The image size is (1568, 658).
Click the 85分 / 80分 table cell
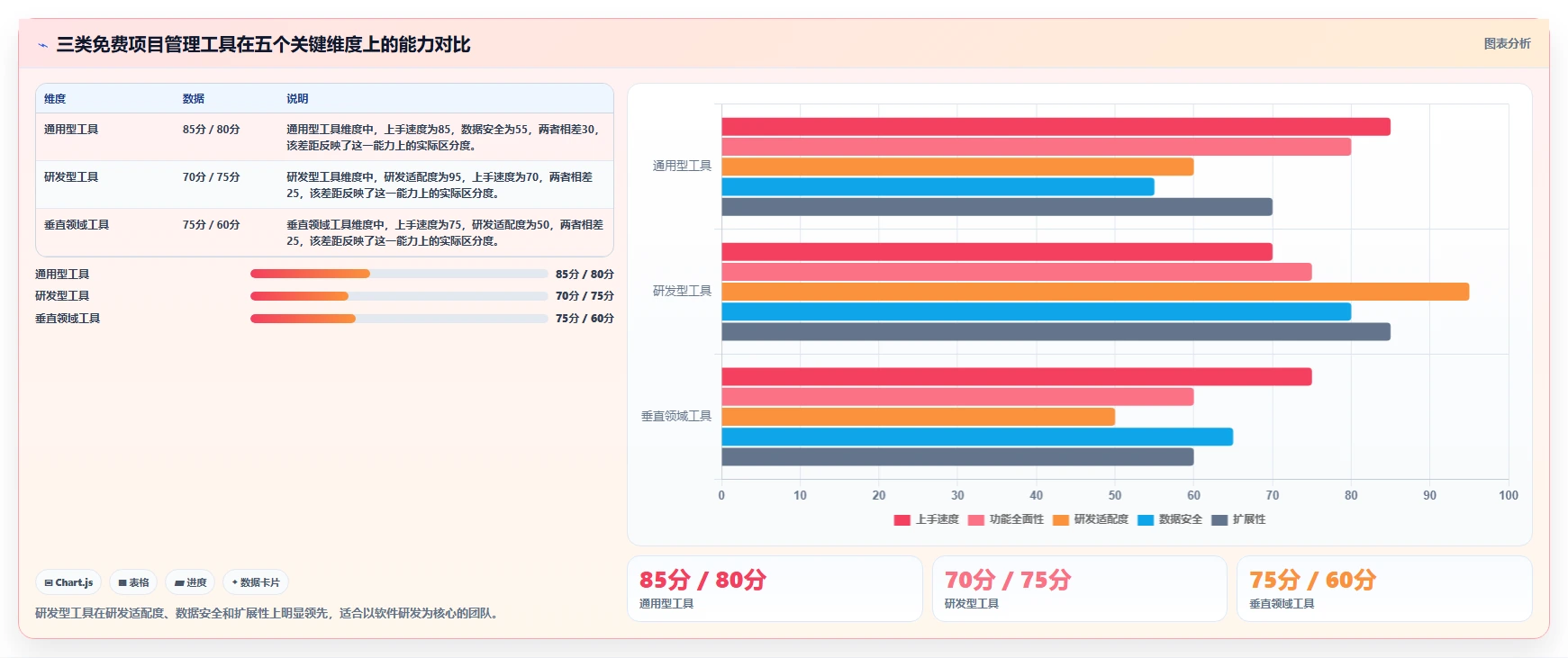tap(212, 129)
